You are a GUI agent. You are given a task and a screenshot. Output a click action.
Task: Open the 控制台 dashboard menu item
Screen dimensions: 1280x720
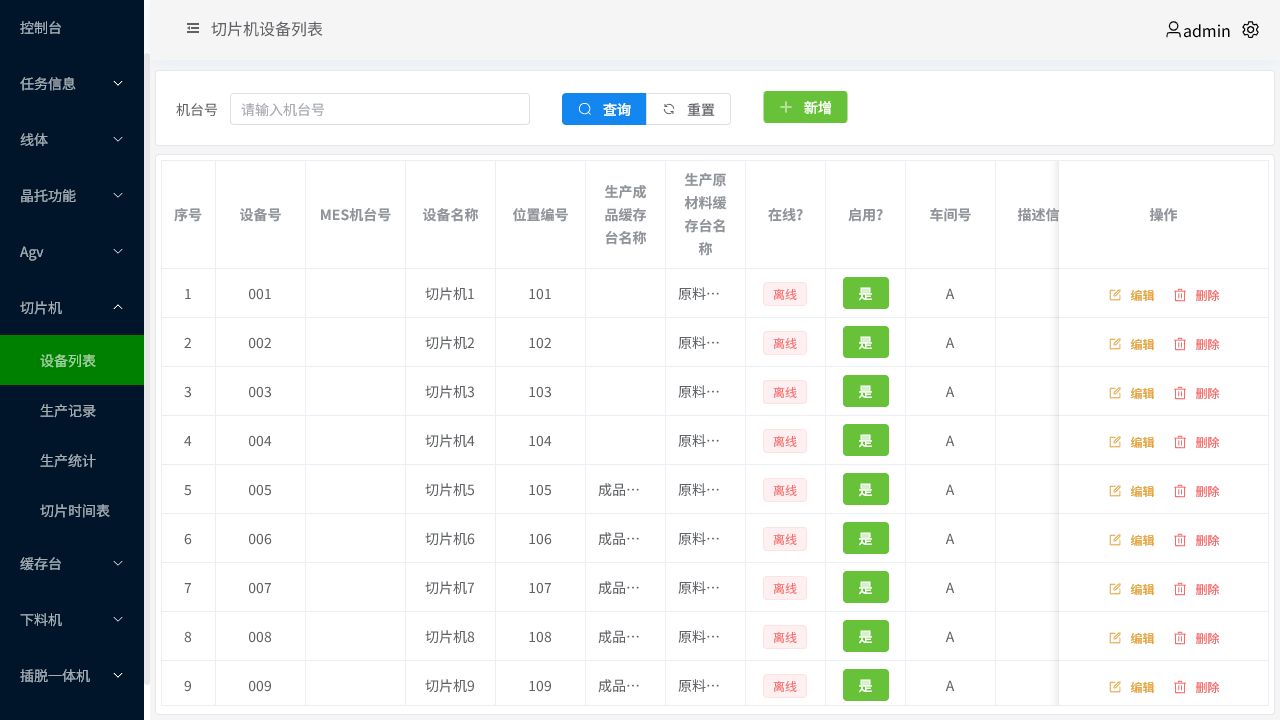[72, 28]
